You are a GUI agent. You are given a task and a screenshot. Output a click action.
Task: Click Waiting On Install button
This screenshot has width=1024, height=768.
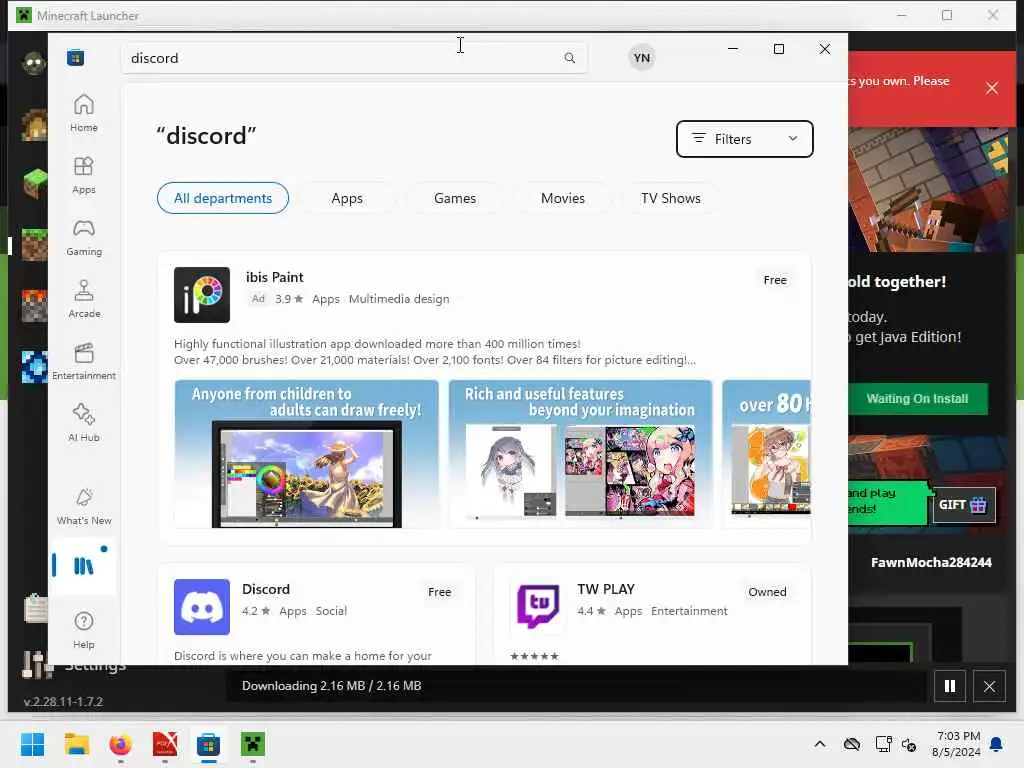(917, 398)
